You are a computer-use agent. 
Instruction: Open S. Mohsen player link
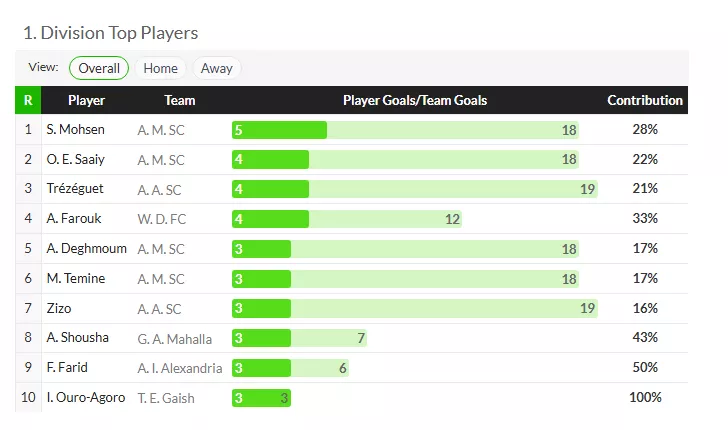coord(75,130)
